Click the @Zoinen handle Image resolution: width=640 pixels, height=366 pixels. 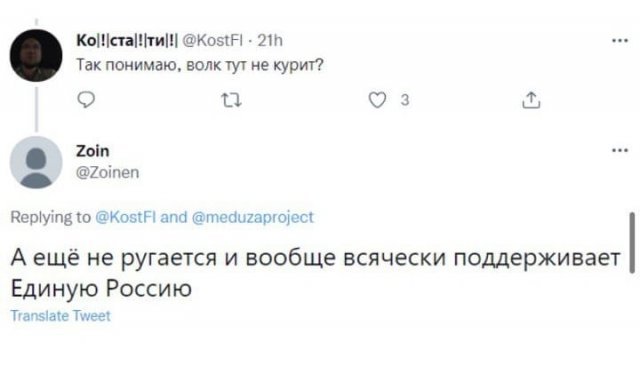click(108, 173)
